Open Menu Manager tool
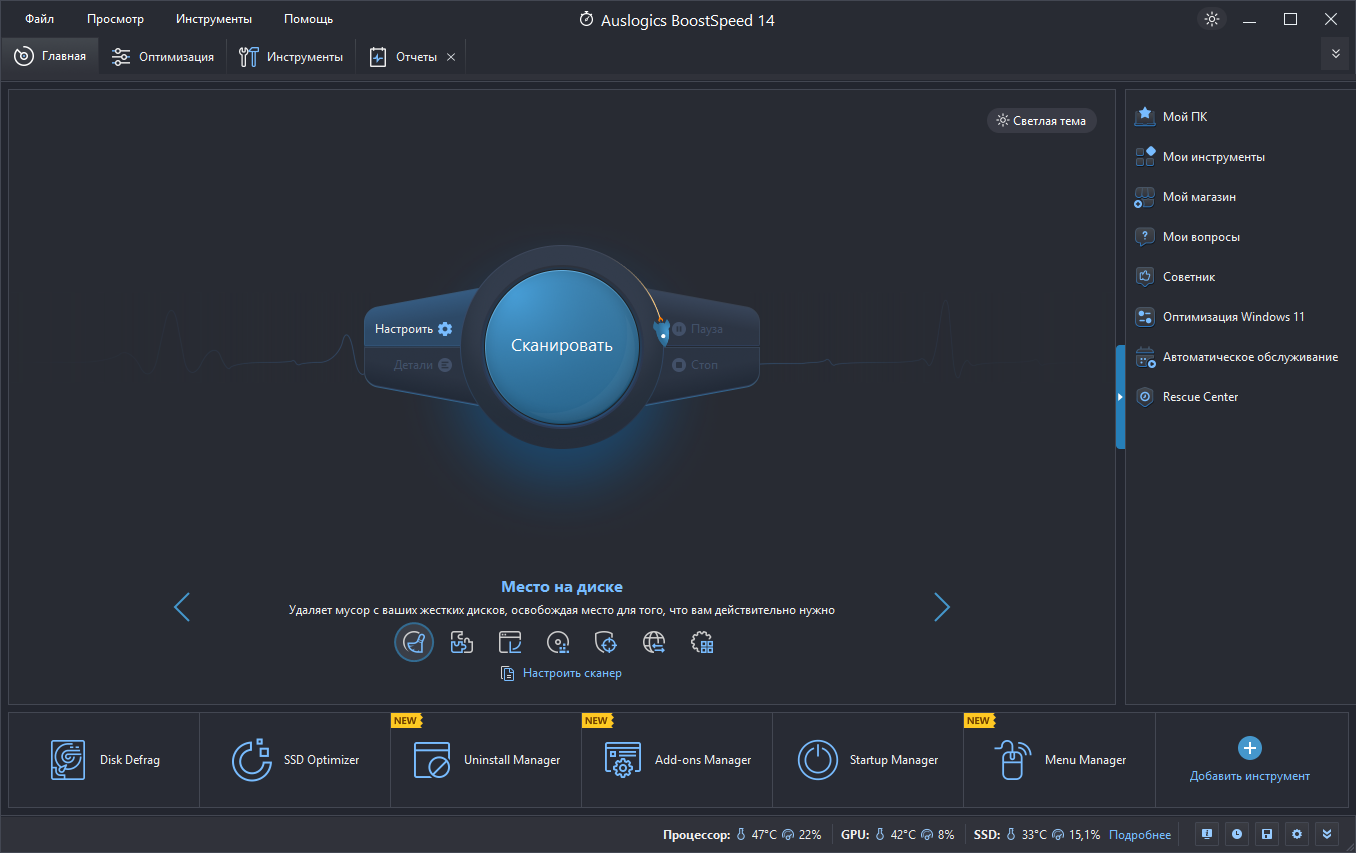 click(x=1059, y=760)
